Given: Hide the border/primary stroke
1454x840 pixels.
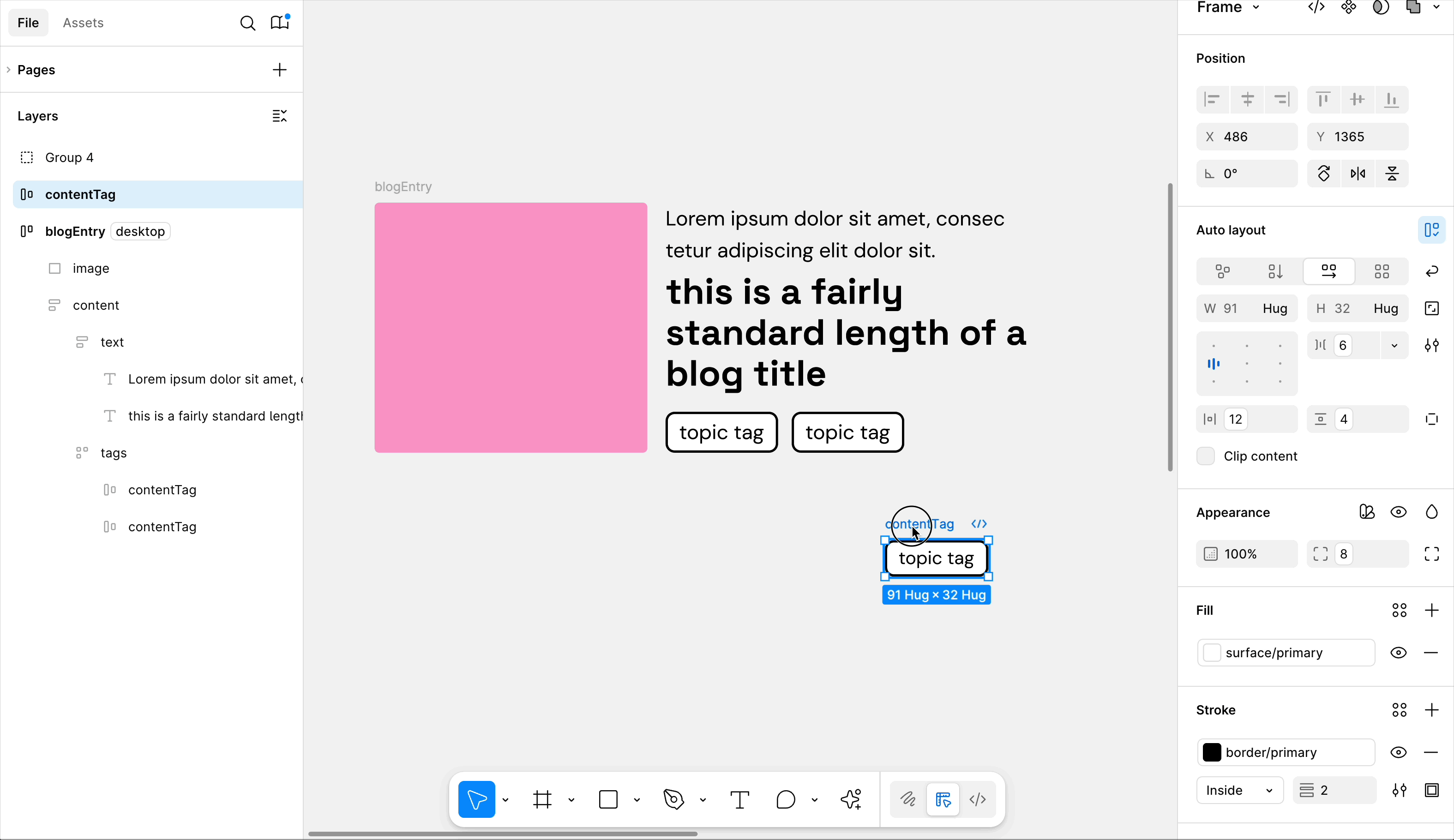Looking at the screenshot, I should (x=1398, y=753).
